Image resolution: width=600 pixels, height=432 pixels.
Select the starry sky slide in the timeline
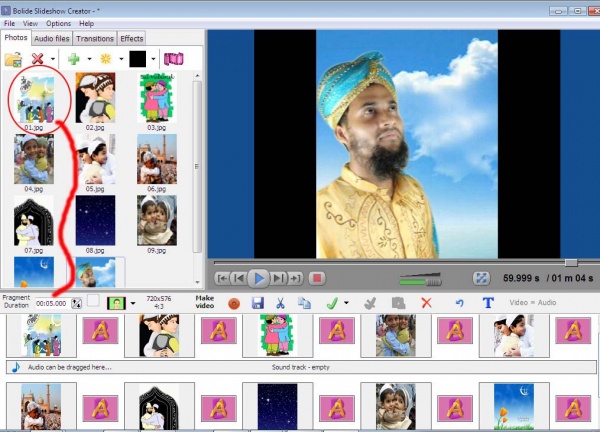coord(277,406)
